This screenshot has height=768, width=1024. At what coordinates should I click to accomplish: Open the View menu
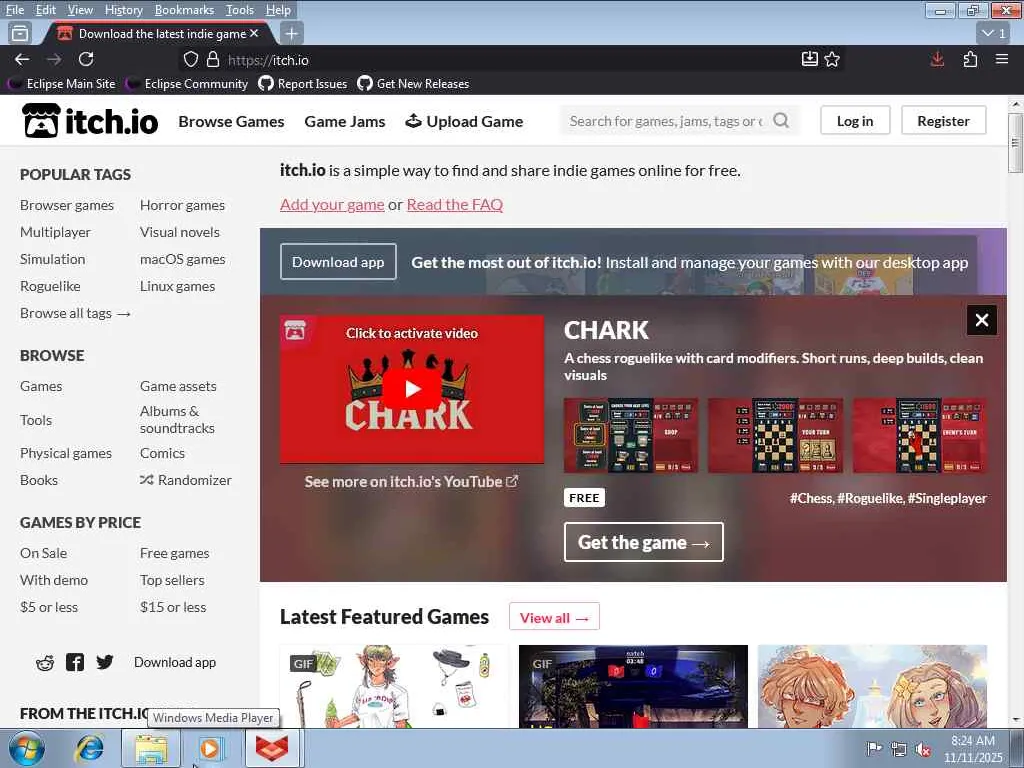(80, 10)
